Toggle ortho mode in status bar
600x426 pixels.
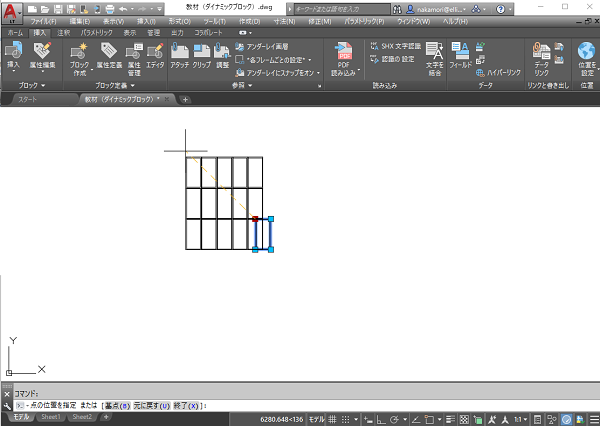(381, 419)
